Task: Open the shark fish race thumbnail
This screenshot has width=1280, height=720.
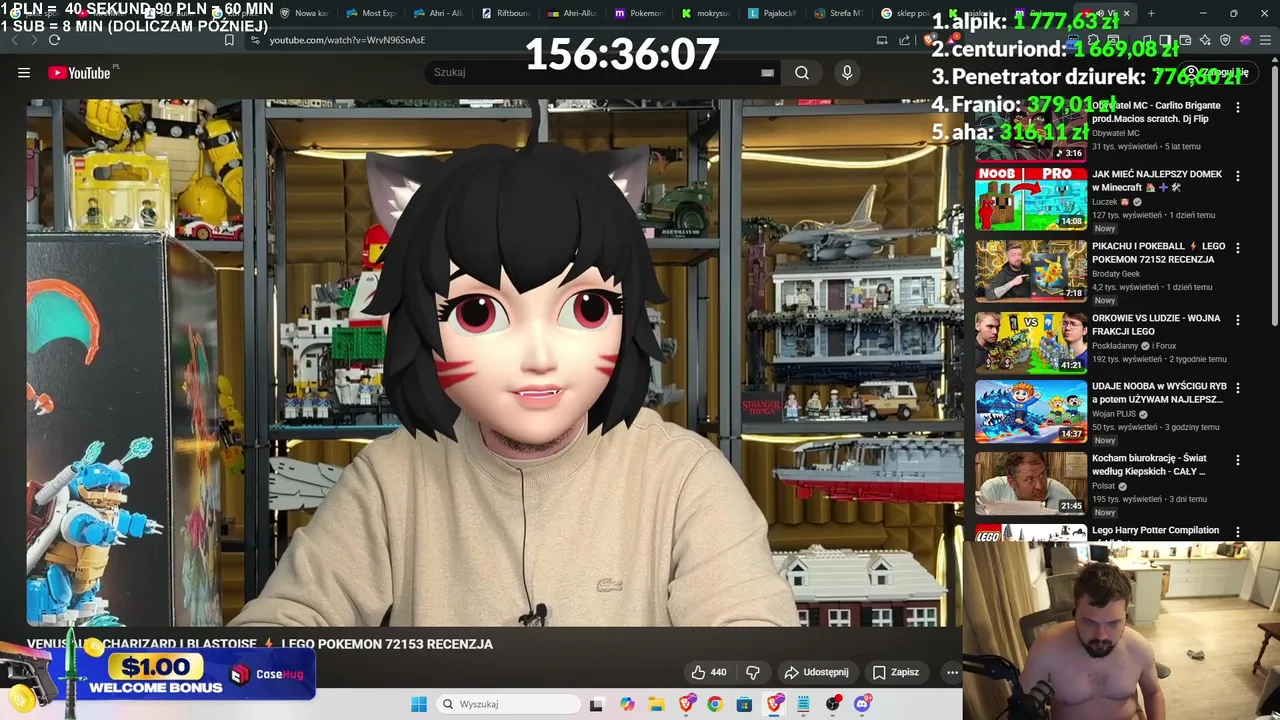Action: click(x=1031, y=411)
